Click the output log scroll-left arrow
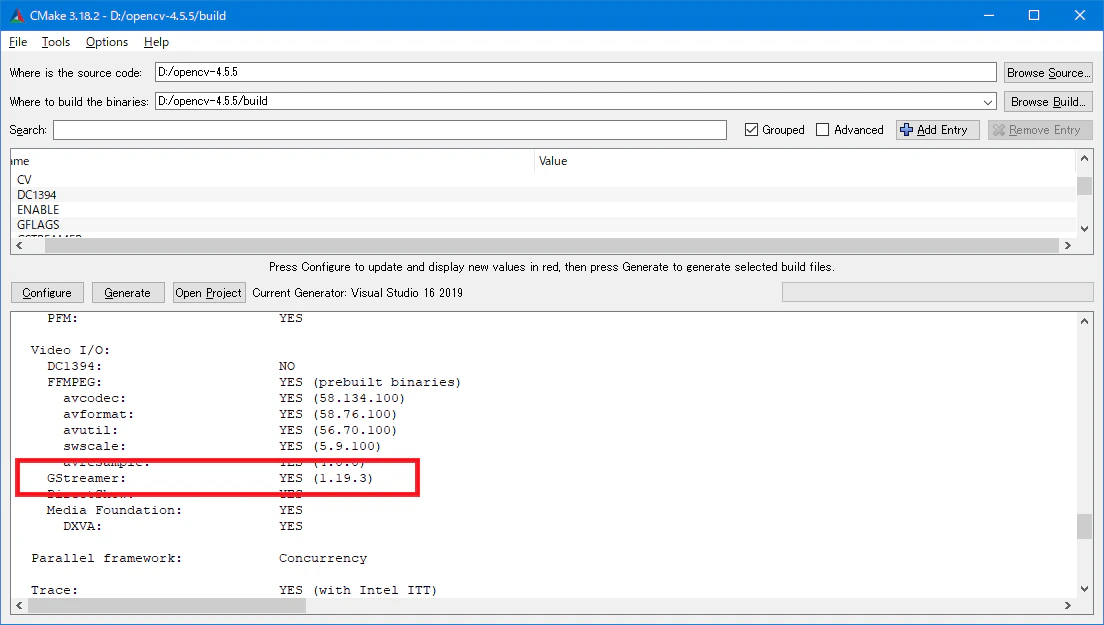Image resolution: width=1104 pixels, height=625 pixels. point(19,606)
